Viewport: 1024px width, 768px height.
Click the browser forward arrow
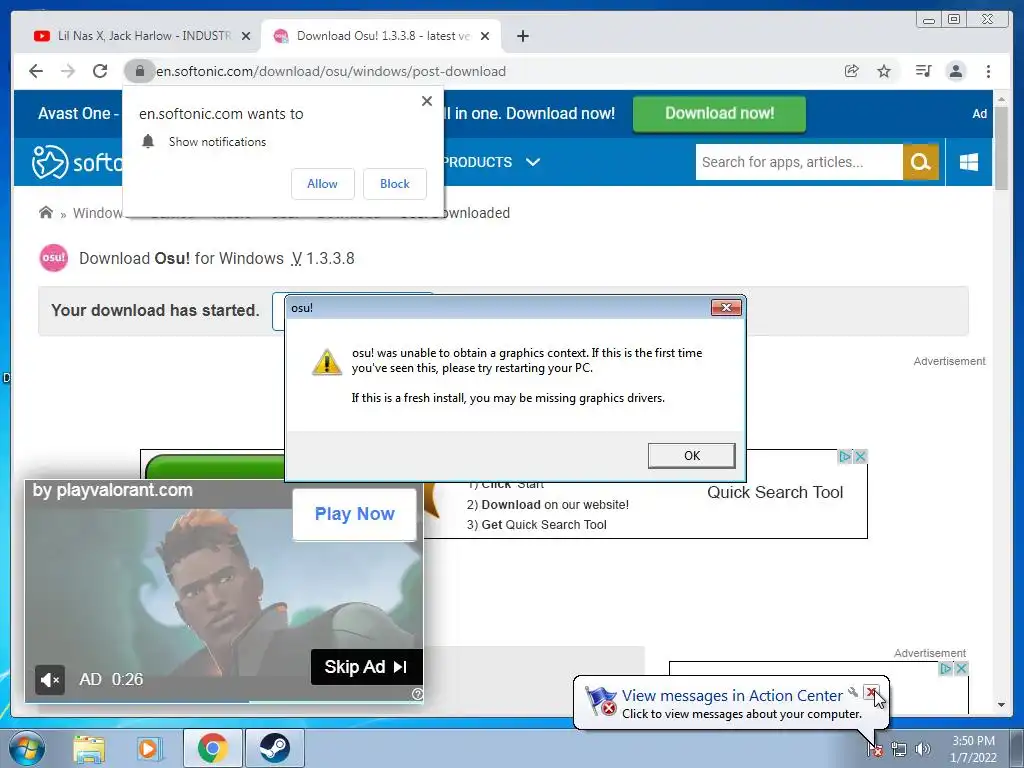[x=68, y=71]
